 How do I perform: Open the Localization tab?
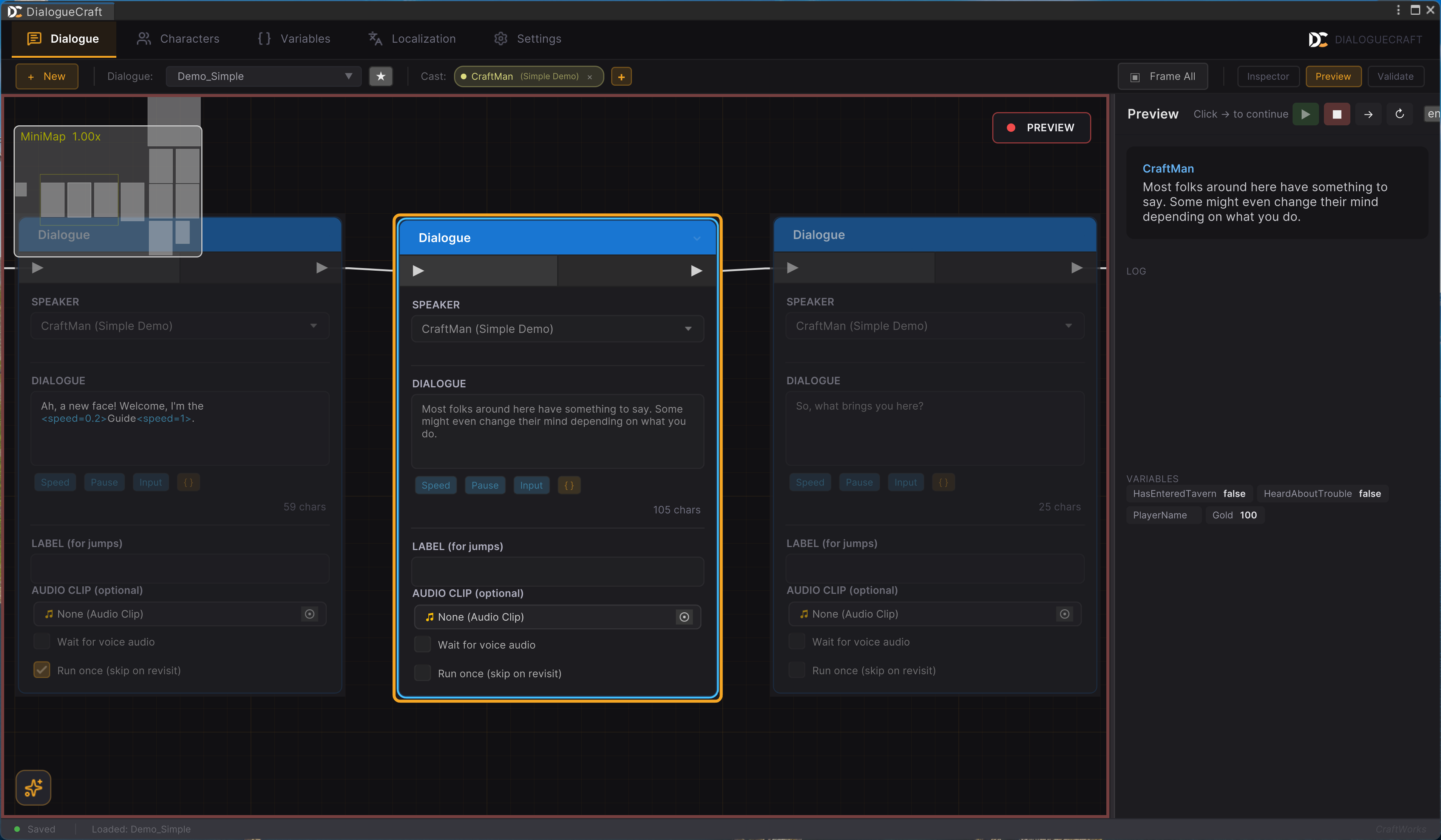point(412,39)
